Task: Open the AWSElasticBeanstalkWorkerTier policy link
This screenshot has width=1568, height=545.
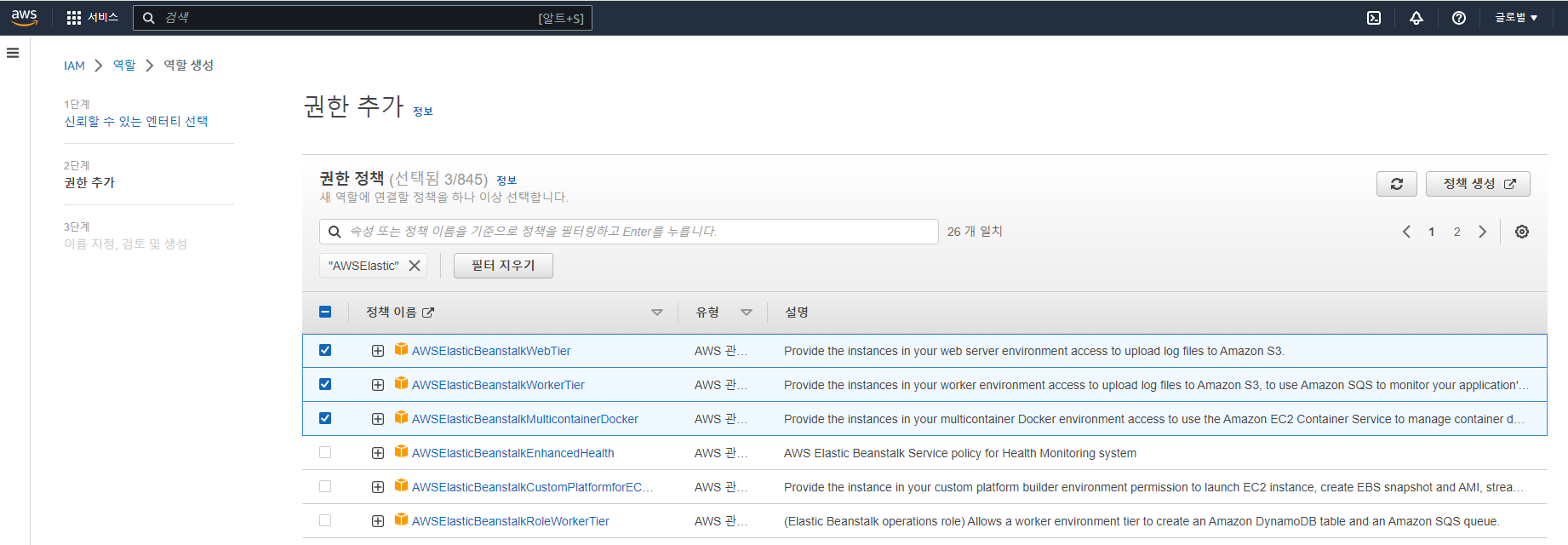Action: coord(498,385)
